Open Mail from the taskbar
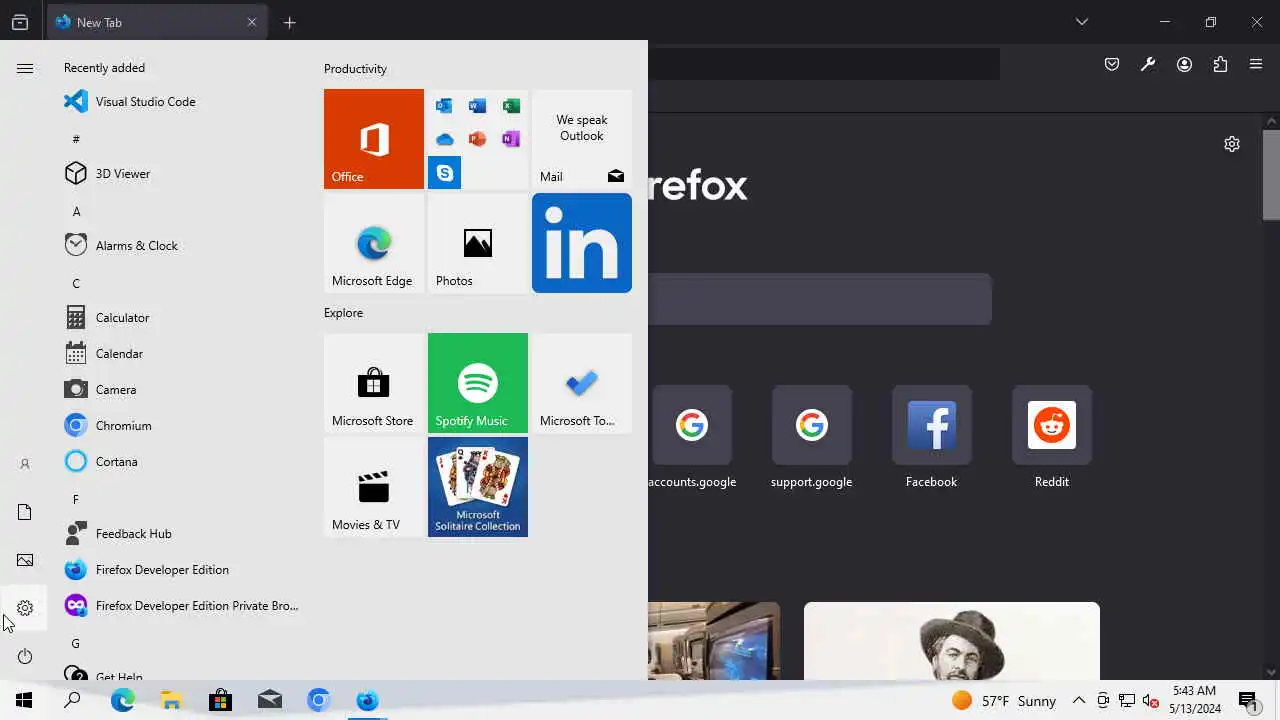 (x=269, y=700)
